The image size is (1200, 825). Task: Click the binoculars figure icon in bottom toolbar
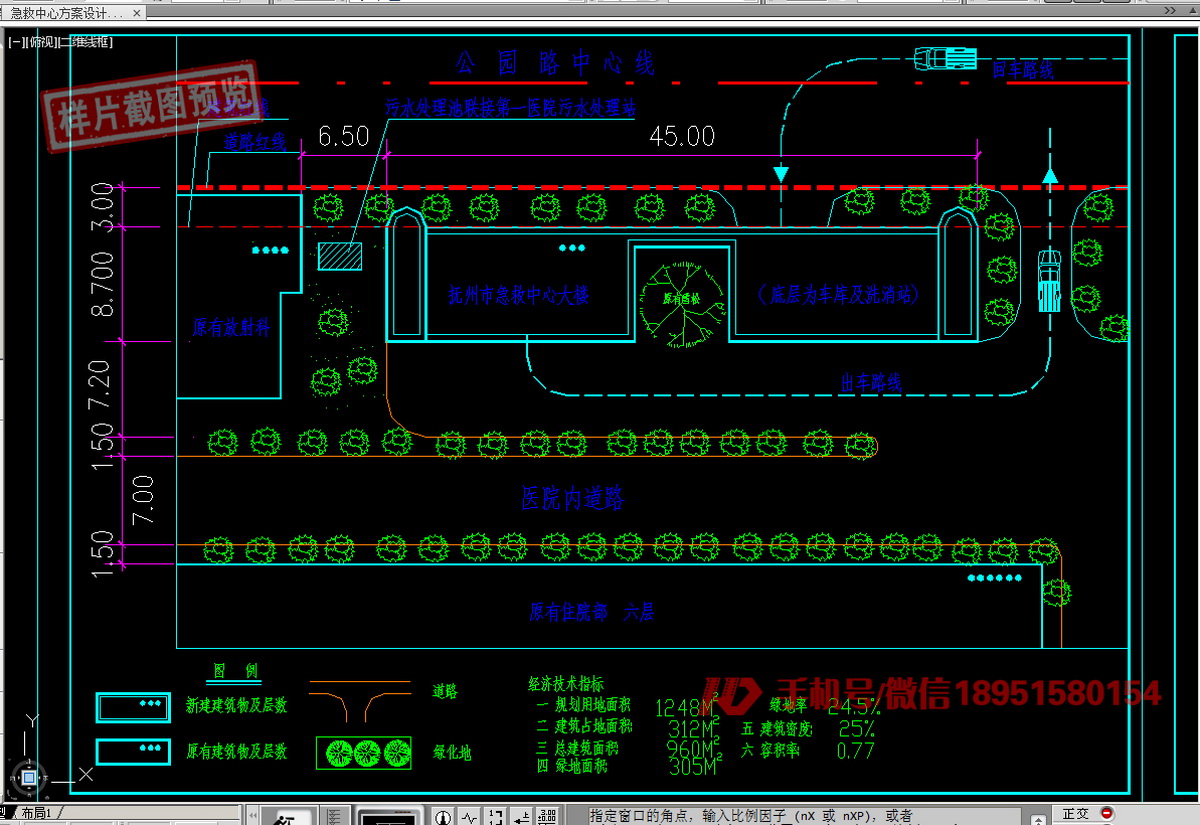287,817
